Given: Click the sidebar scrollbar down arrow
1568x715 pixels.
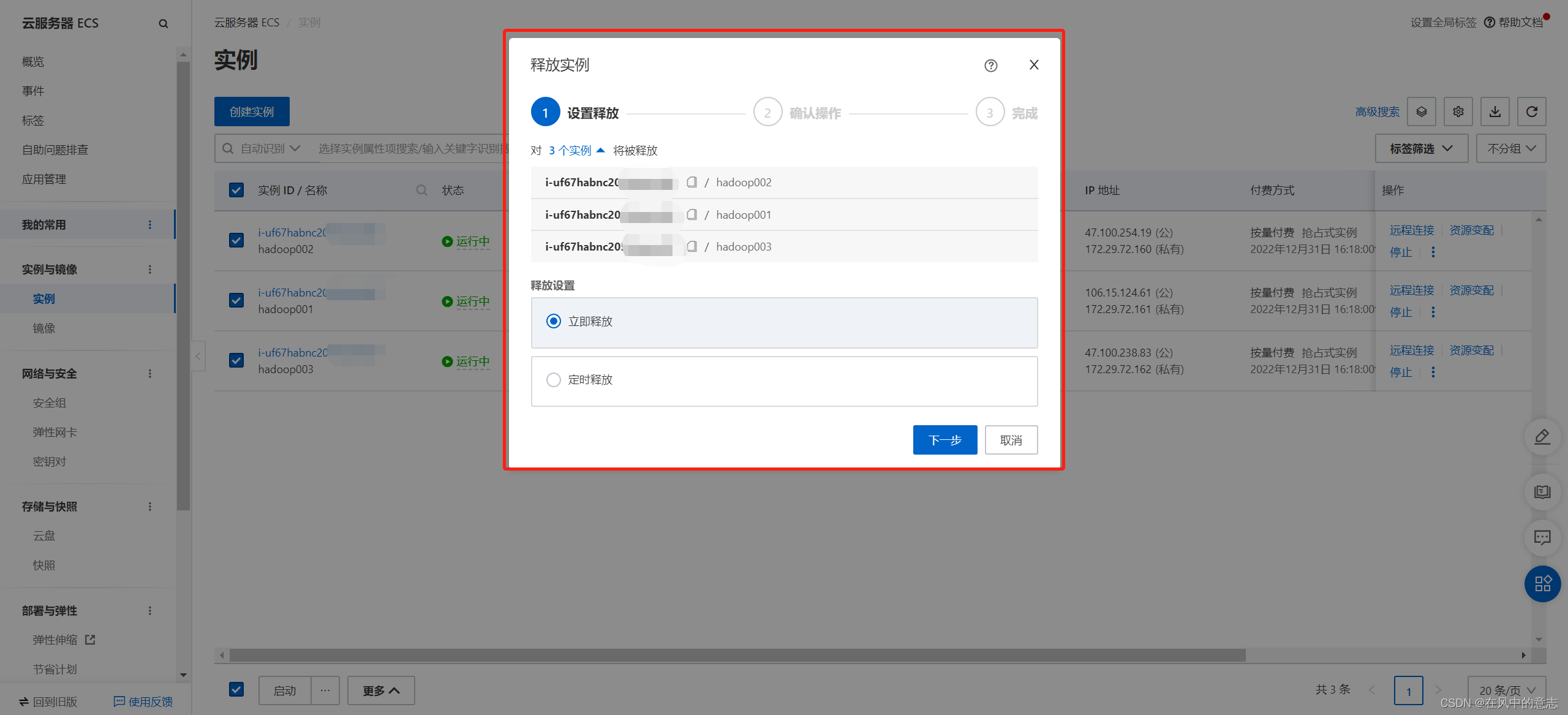Looking at the screenshot, I should [183, 675].
